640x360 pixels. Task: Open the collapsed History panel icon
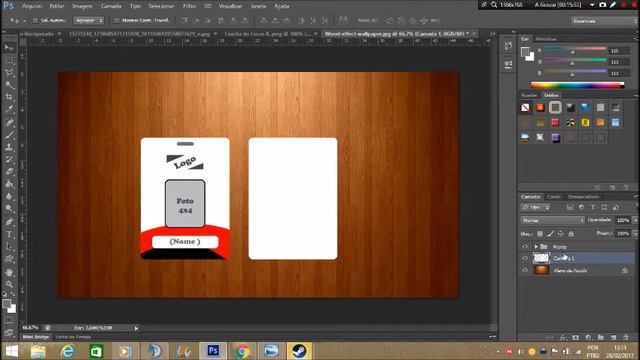pos(508,46)
